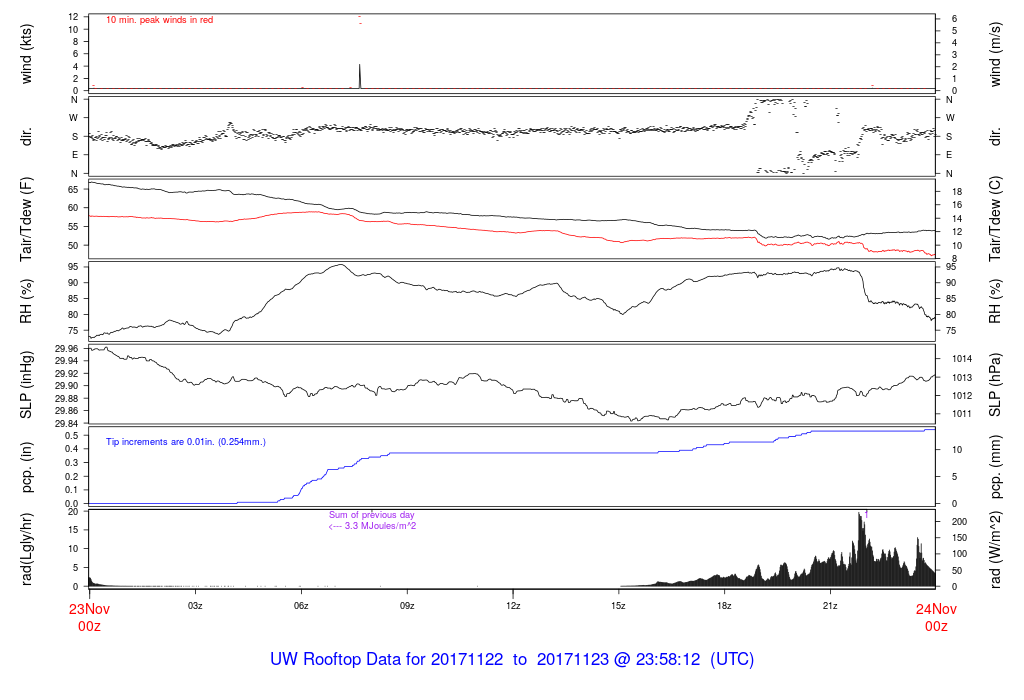Click the '200' W/m^2 tick label

pos(959,522)
